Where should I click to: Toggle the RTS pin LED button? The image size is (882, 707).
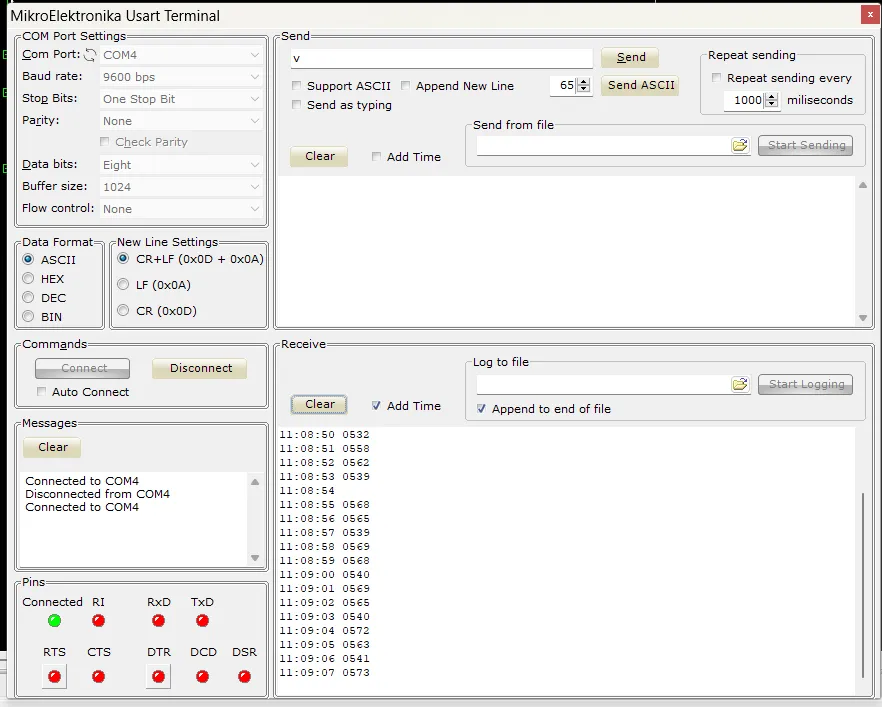[55, 676]
